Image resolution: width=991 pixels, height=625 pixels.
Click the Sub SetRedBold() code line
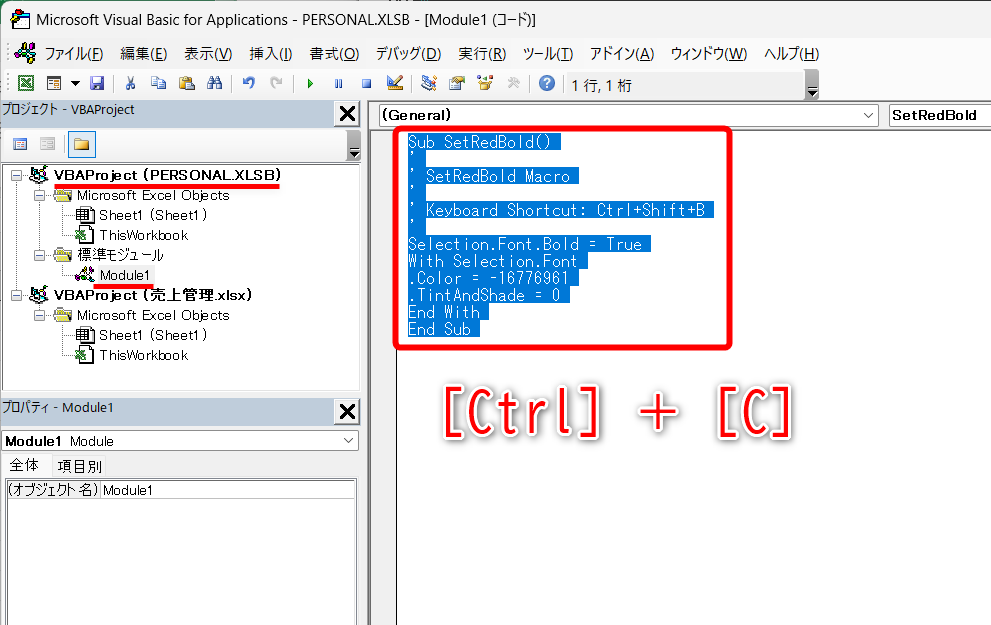[479, 142]
